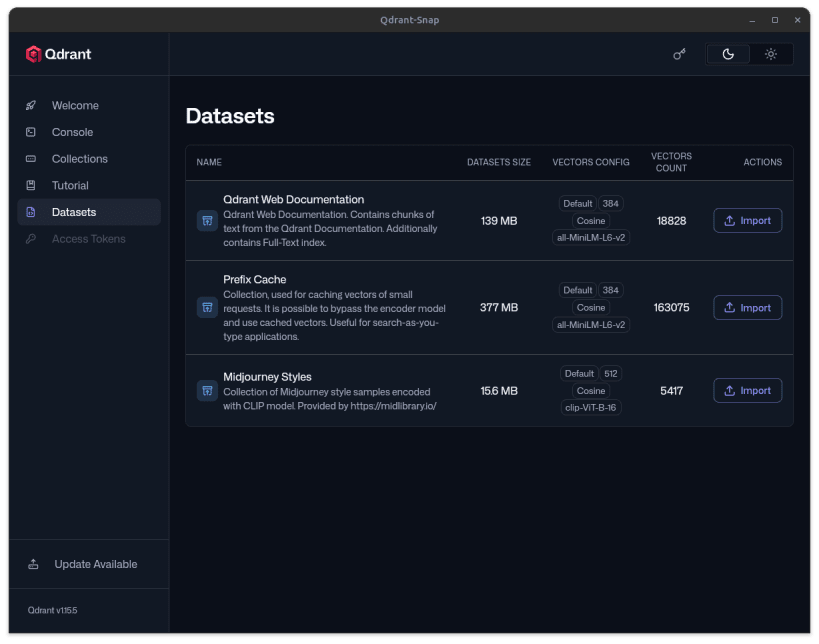Viewport: 819px width, 644px height.
Task: Open the Tutorial section
Action: click(x=89, y=185)
